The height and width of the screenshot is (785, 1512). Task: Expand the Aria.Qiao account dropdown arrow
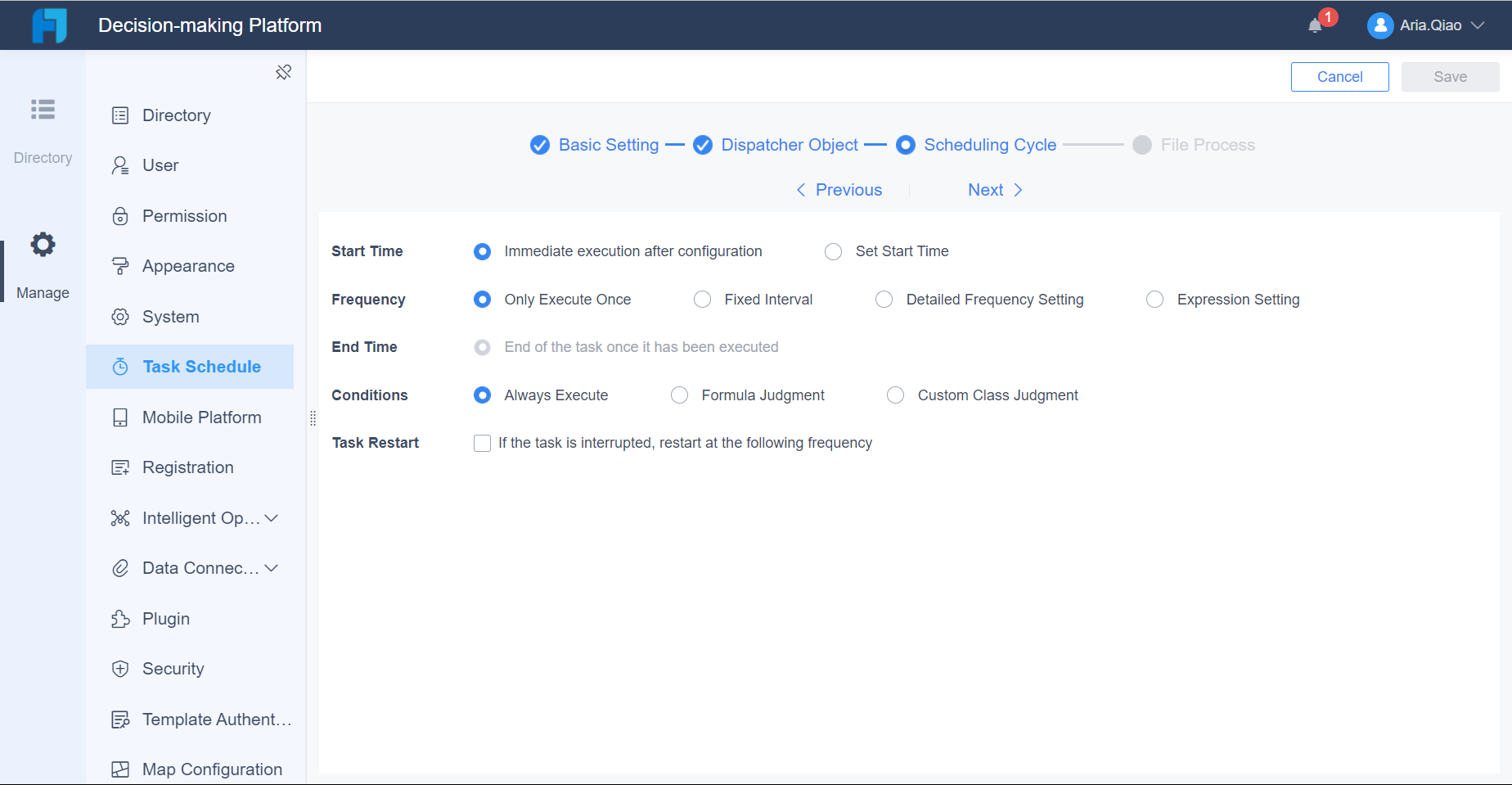coord(1478,25)
